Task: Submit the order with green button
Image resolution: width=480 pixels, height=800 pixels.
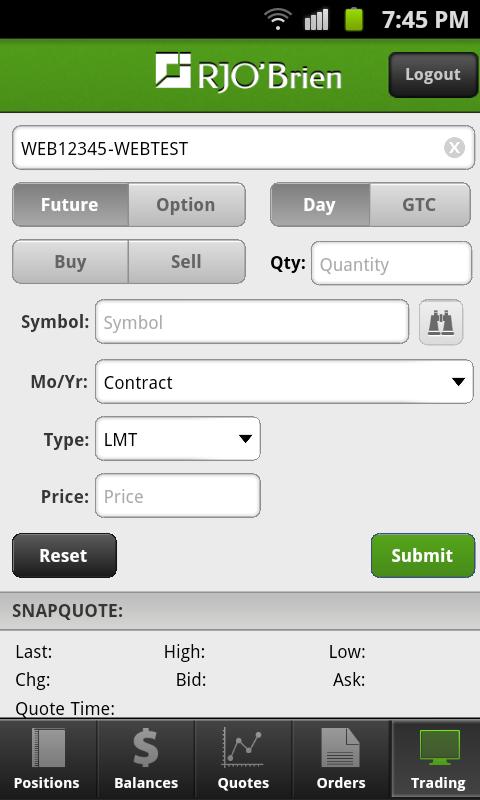Action: coord(423,556)
